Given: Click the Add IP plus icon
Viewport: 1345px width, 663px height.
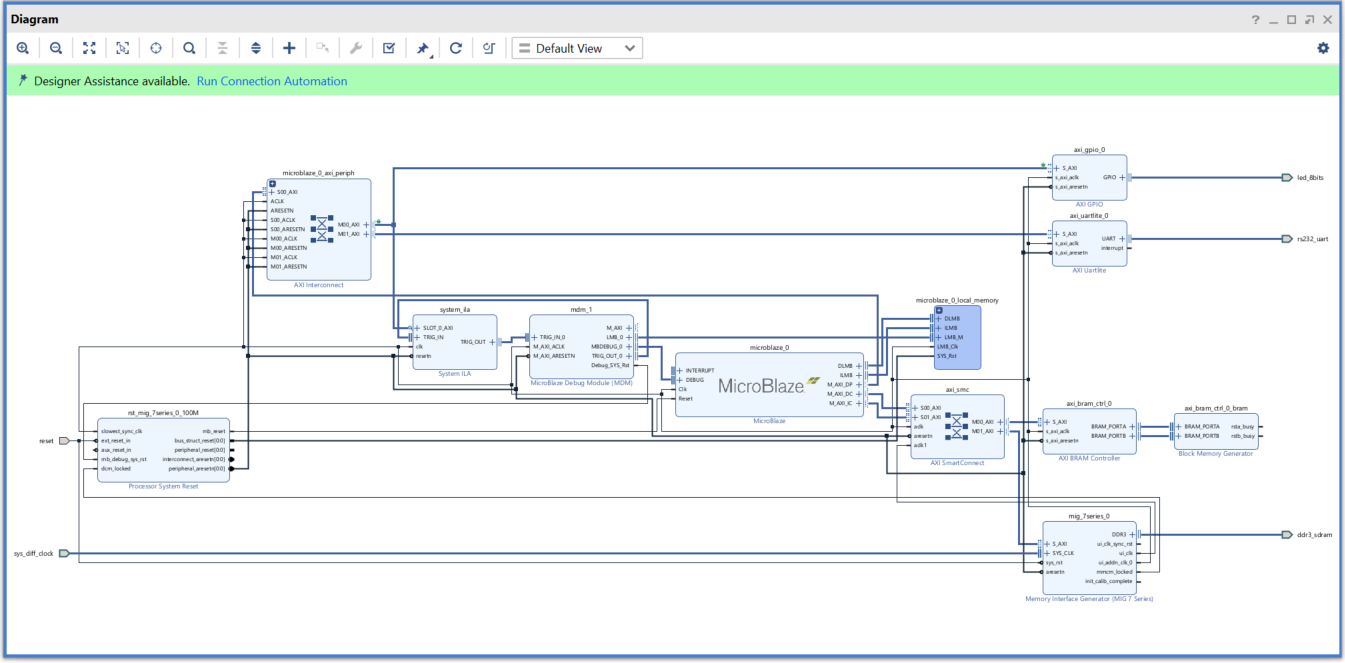Looking at the screenshot, I should pyautogui.click(x=289, y=48).
